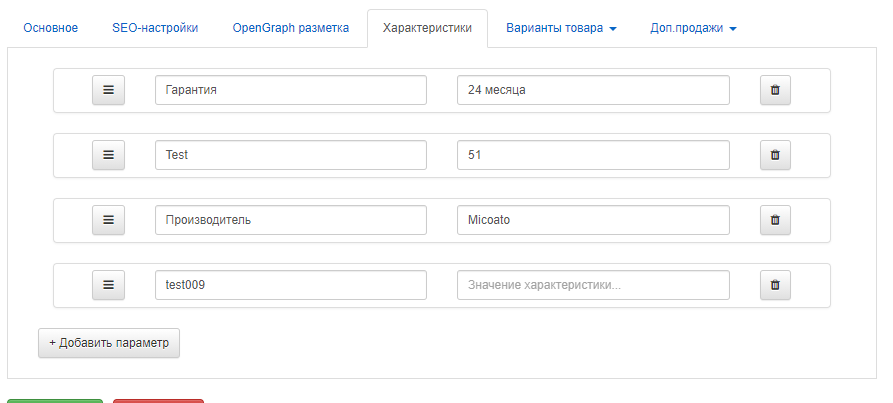Click the drag handle of the Test row
Screen dimensions: 893x403
[x=108, y=155]
